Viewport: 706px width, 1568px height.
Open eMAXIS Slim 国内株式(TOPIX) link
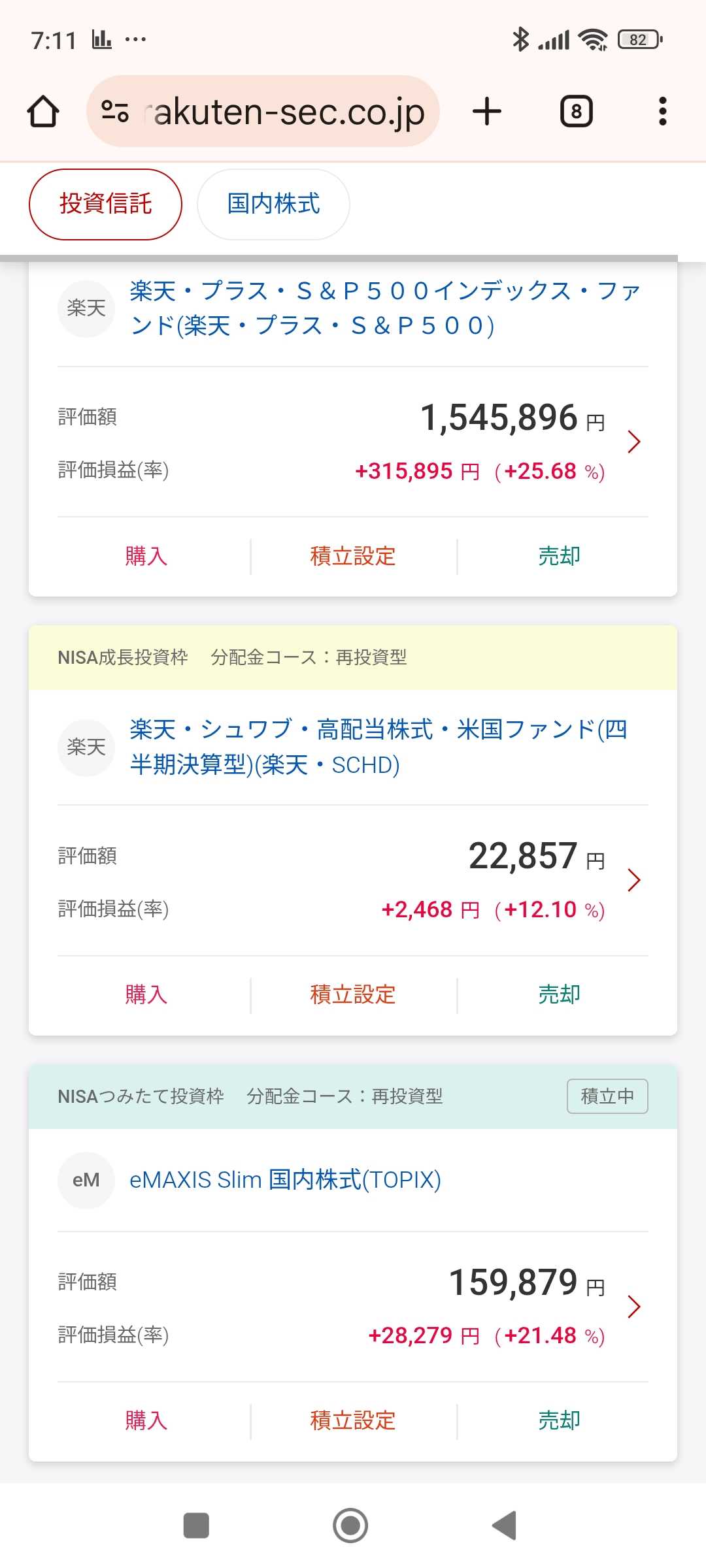(285, 1180)
